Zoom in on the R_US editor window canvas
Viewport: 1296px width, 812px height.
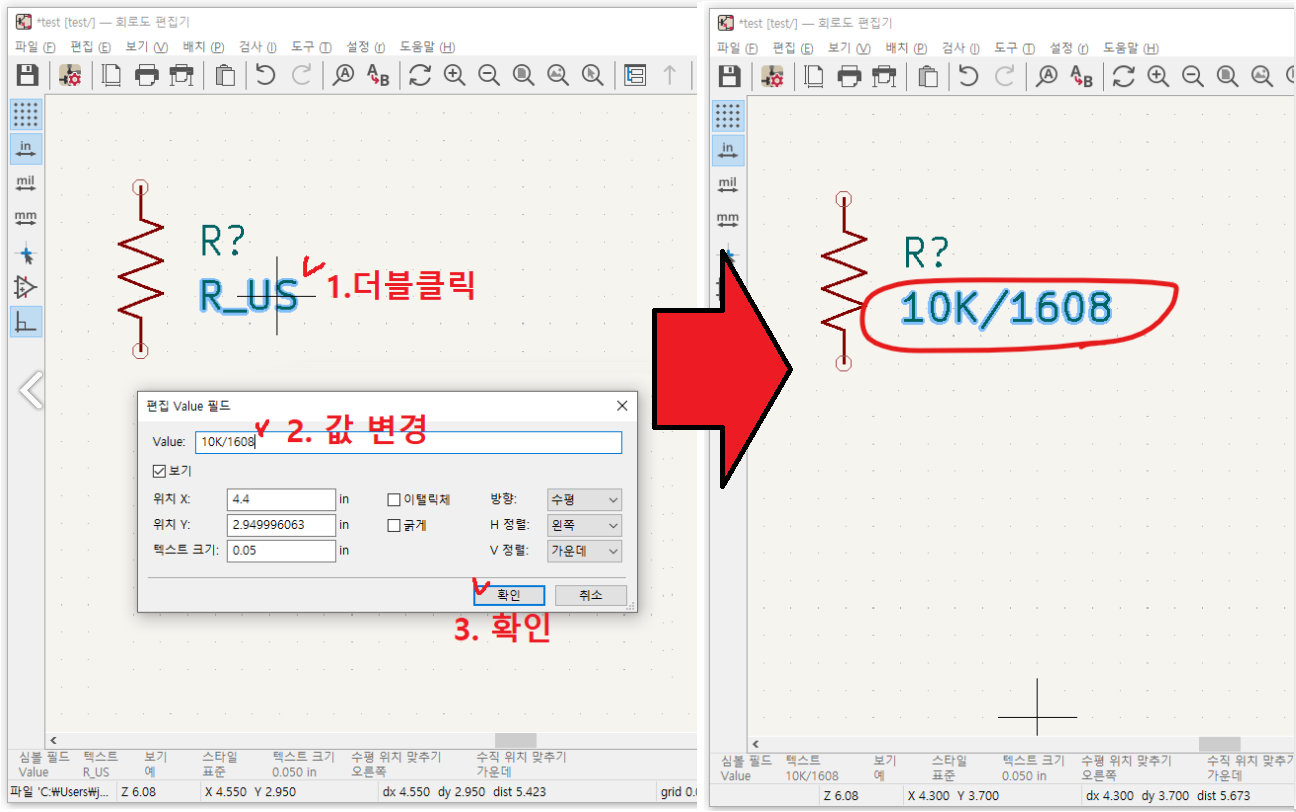coord(455,75)
